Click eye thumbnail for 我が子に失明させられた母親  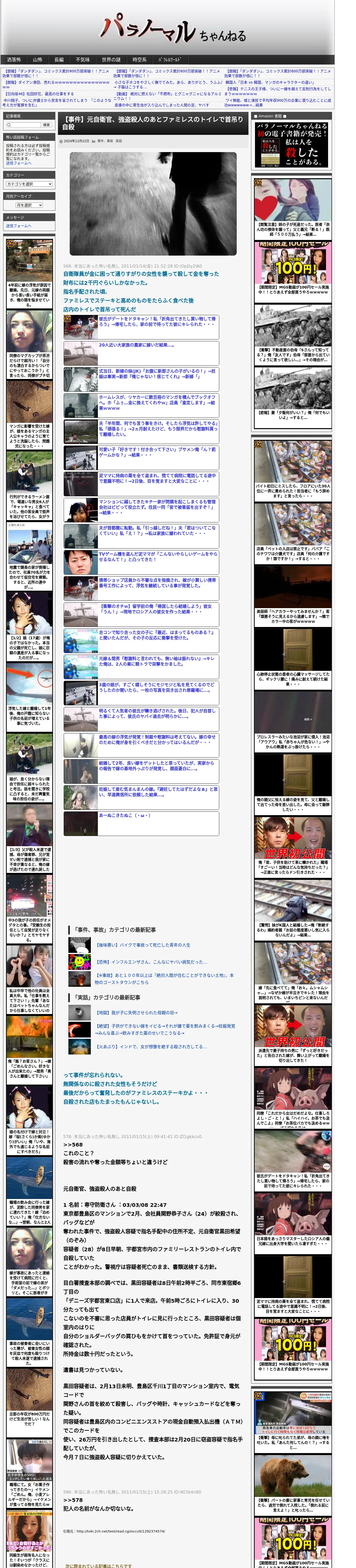pos(80,1013)
